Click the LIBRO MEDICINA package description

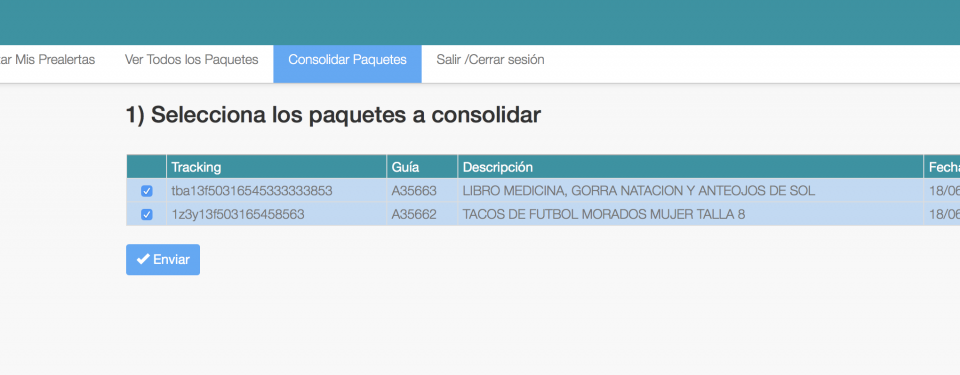coord(639,191)
